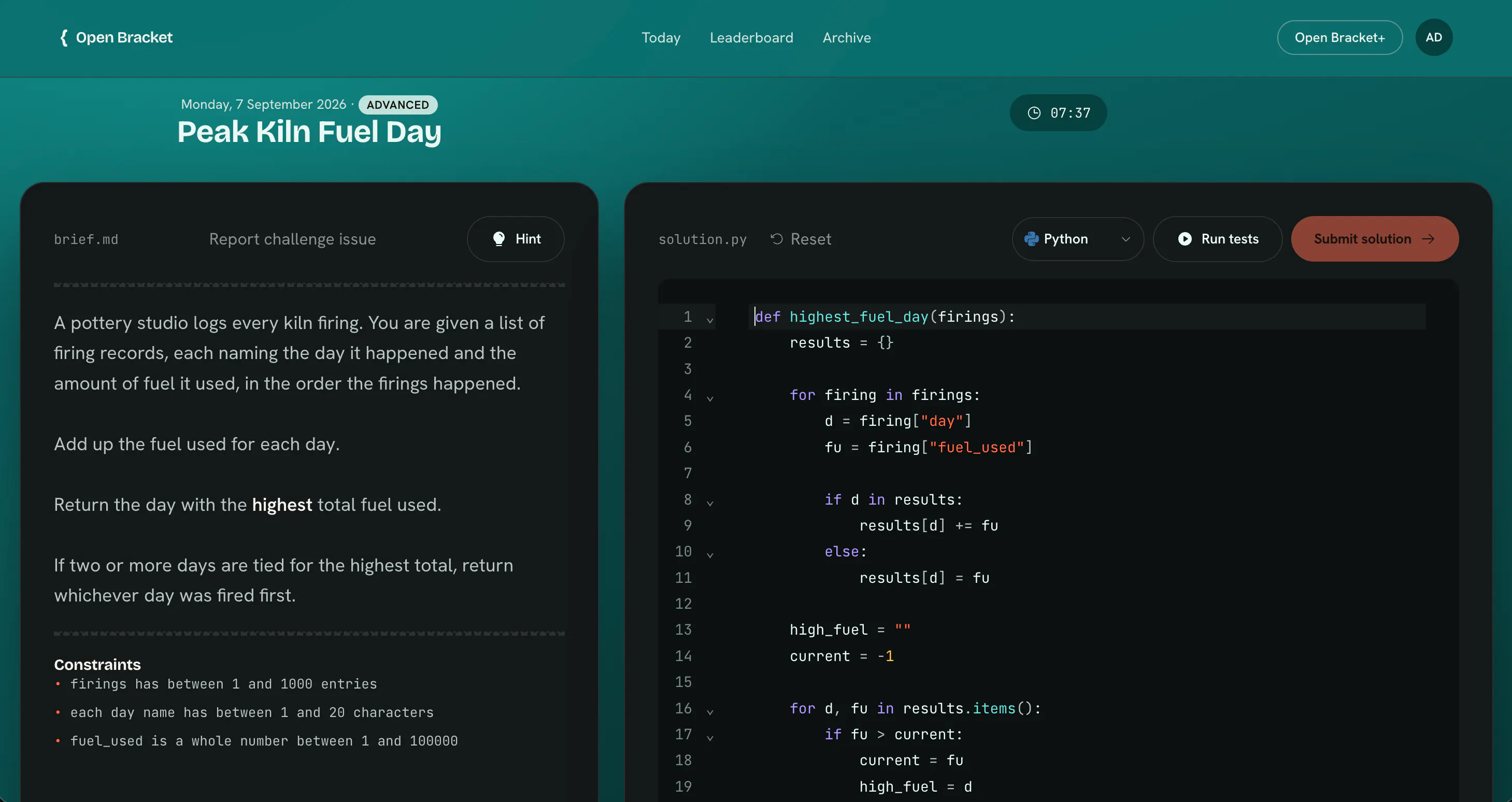The height and width of the screenshot is (802, 1512).
Task: Collapse the for loop fold at line 16
Action: tap(710, 712)
